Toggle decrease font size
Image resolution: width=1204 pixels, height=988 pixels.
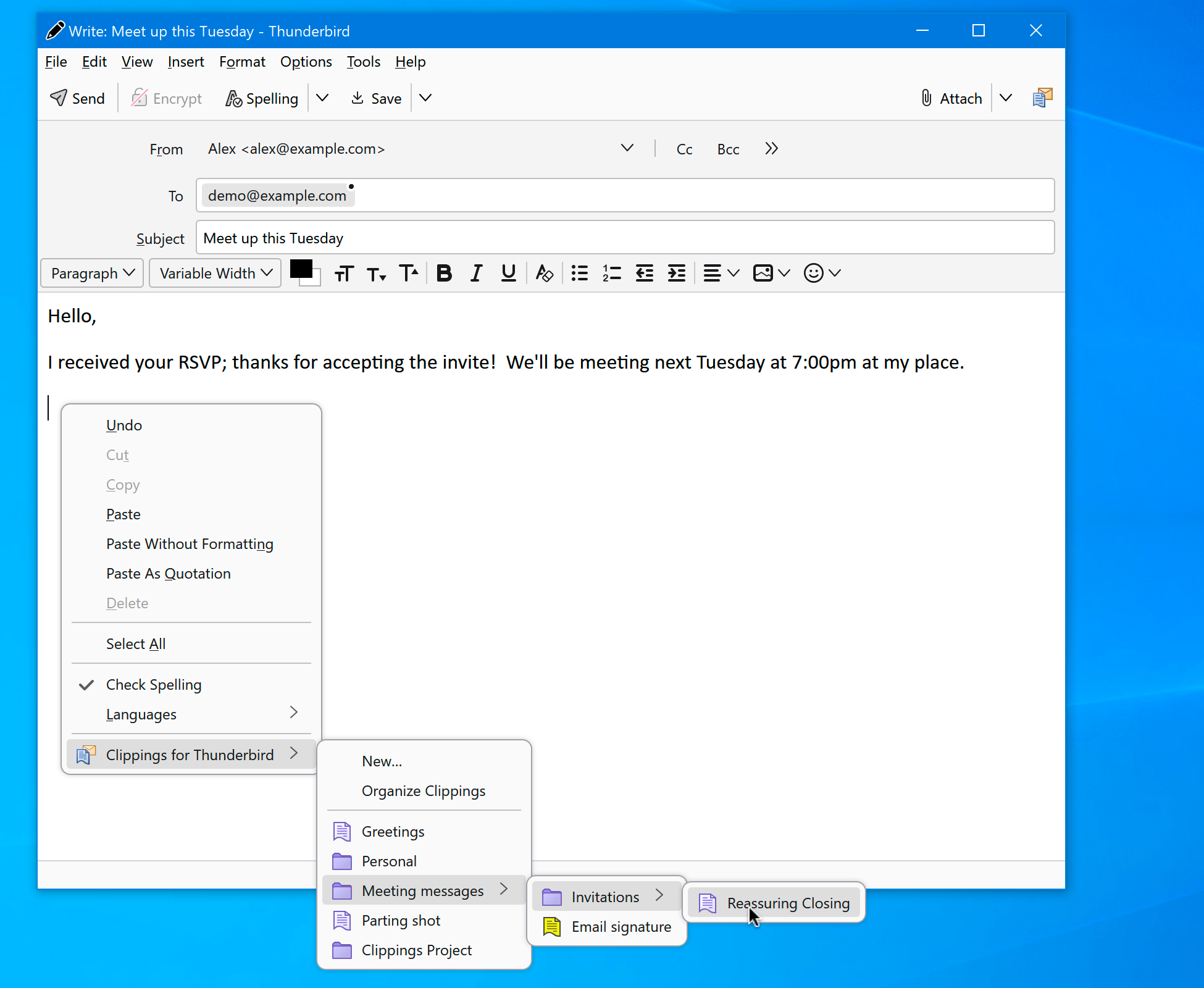(376, 273)
